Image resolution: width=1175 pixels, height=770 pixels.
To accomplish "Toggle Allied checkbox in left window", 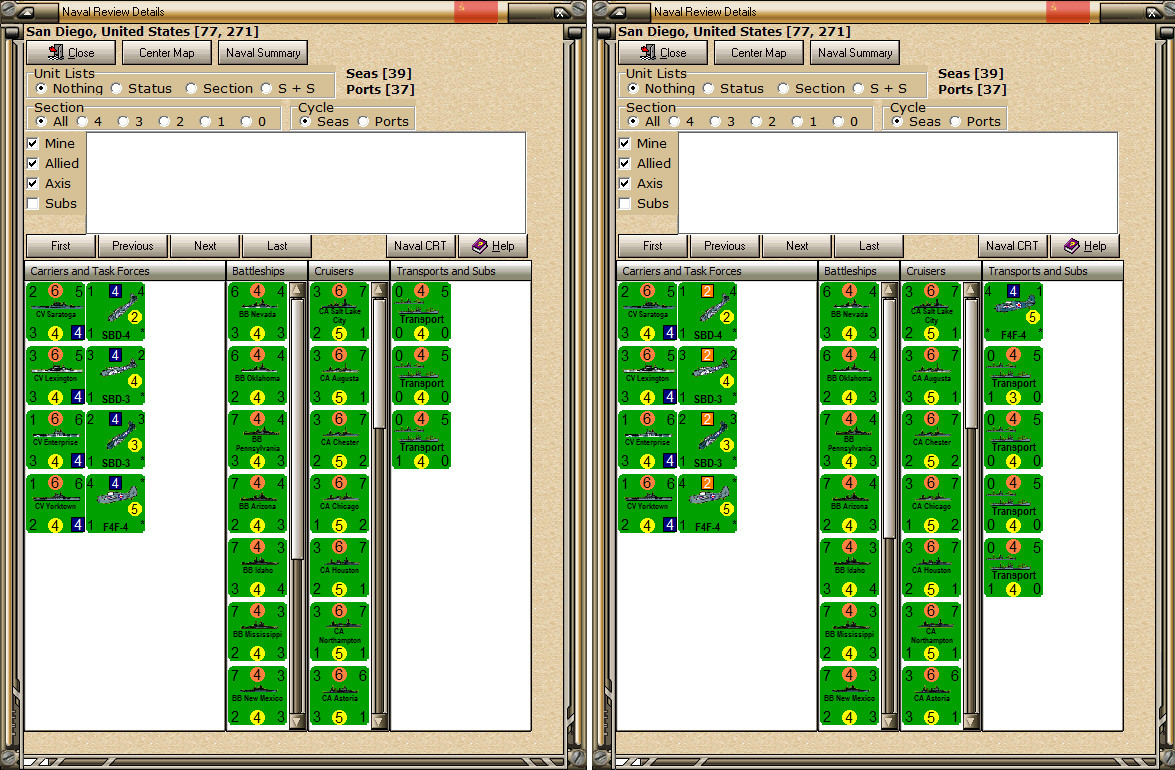I will [33, 163].
